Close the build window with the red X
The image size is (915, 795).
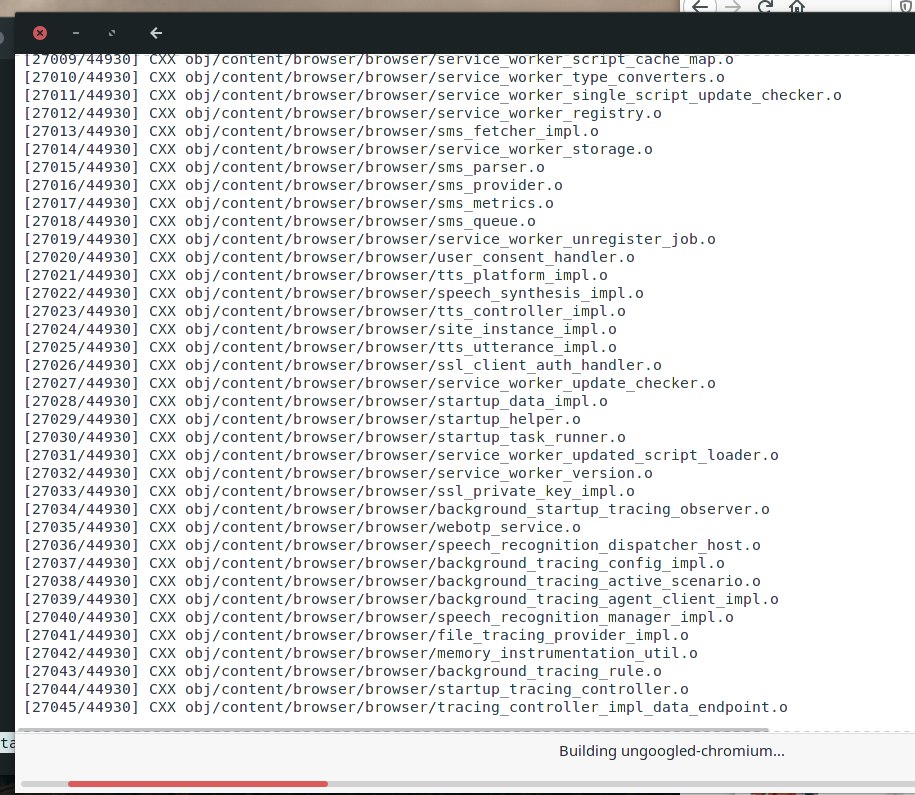tap(40, 33)
